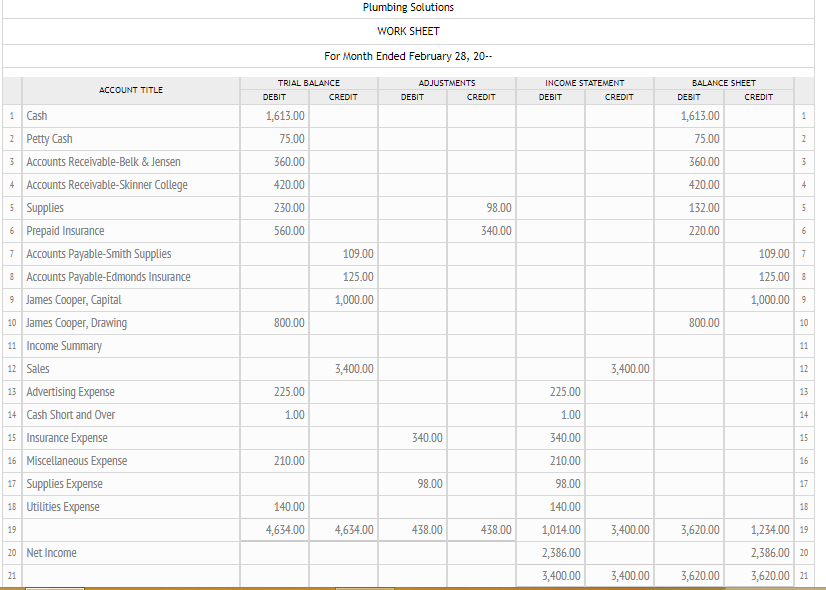Select Supplies trial balance debit 230.00
826x590 pixels.
(x=274, y=208)
